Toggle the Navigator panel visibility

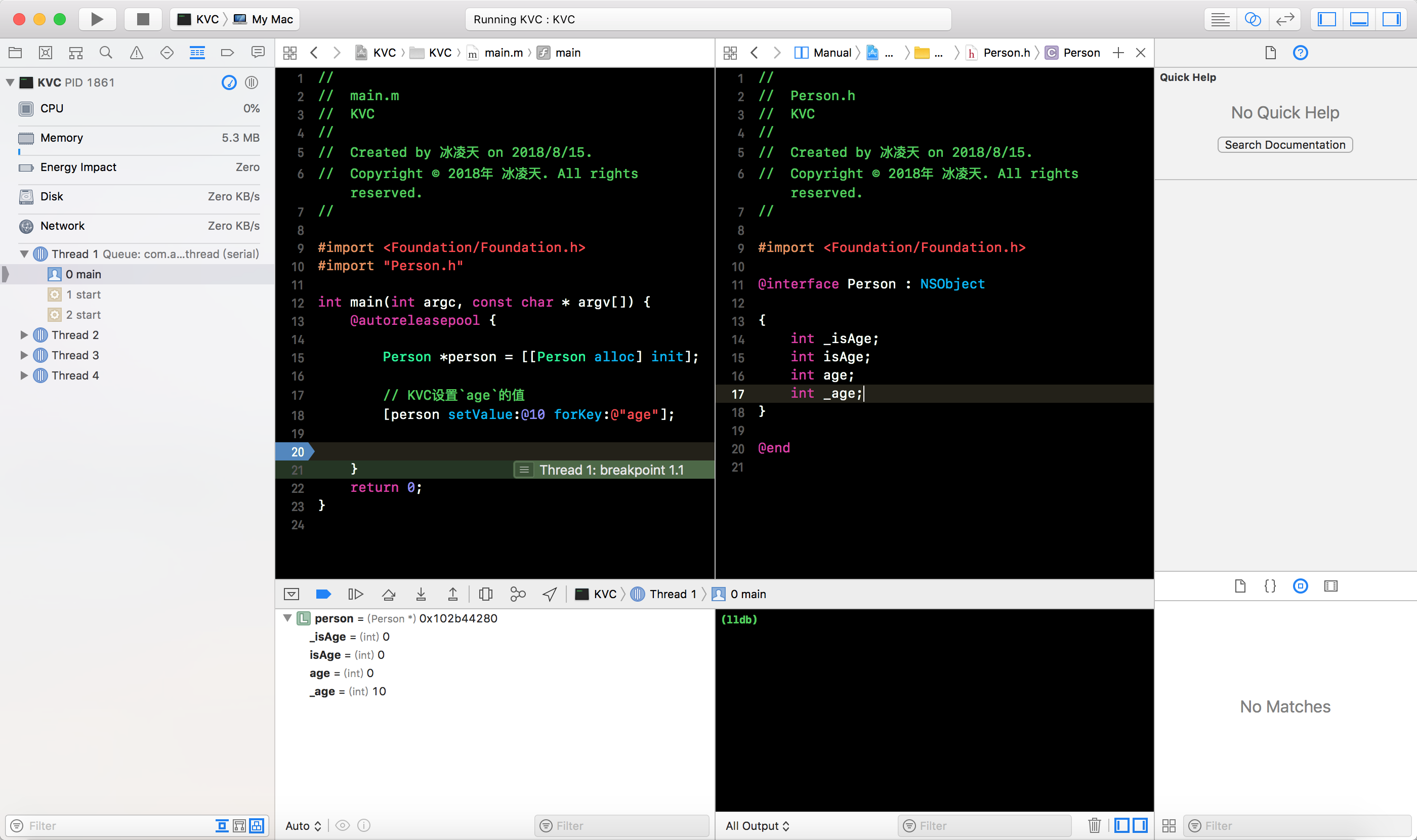point(1326,19)
